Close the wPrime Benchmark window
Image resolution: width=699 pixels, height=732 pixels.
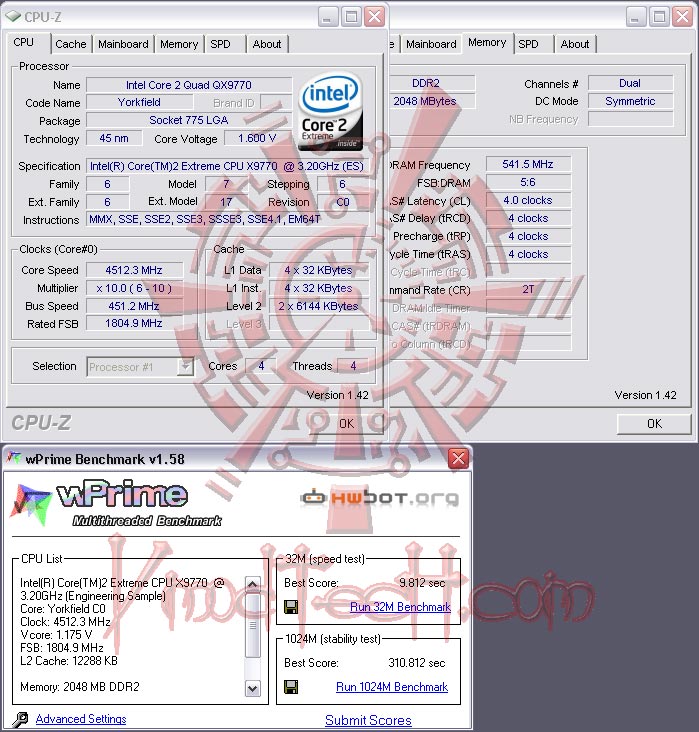point(458,458)
